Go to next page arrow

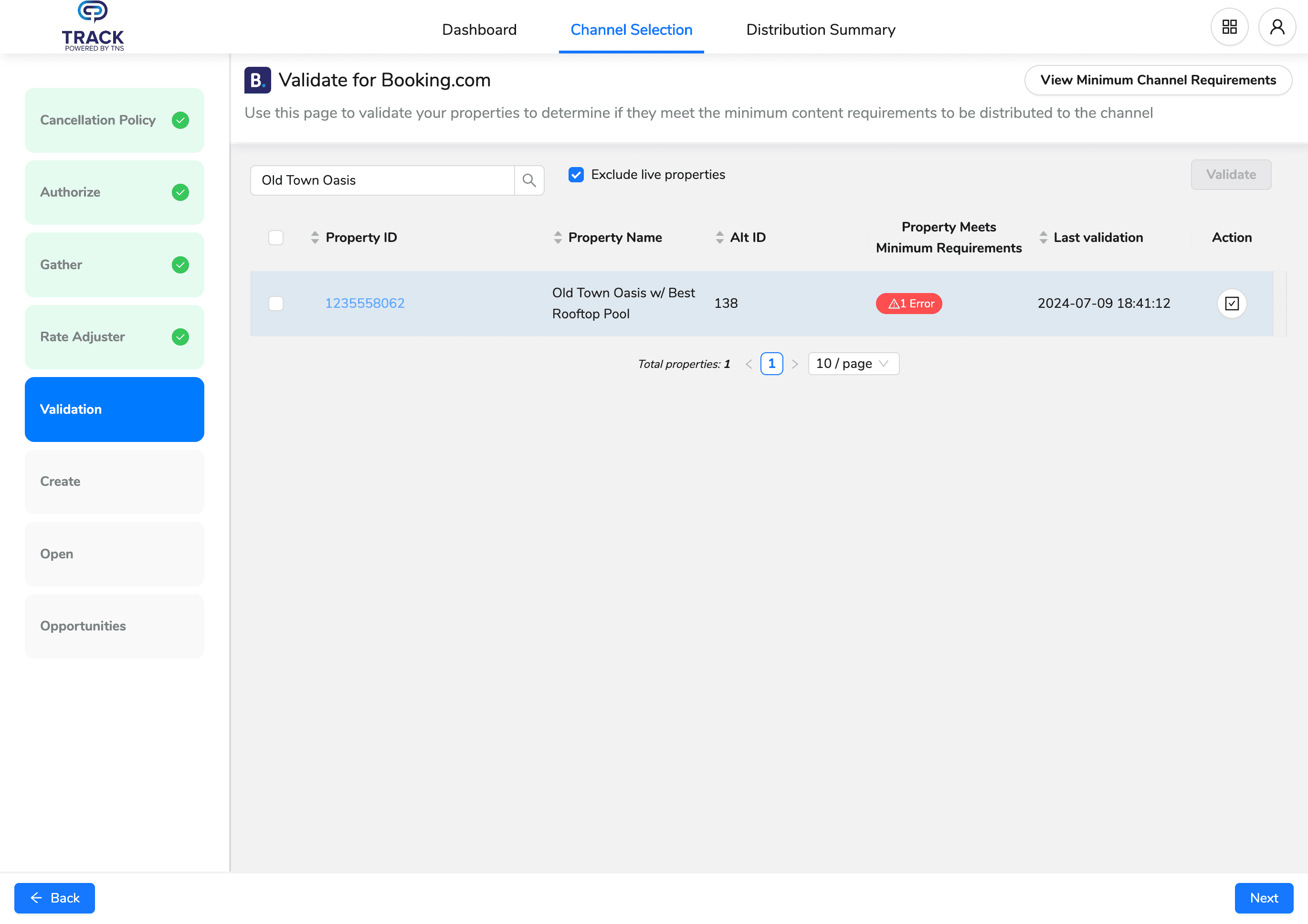tap(795, 364)
